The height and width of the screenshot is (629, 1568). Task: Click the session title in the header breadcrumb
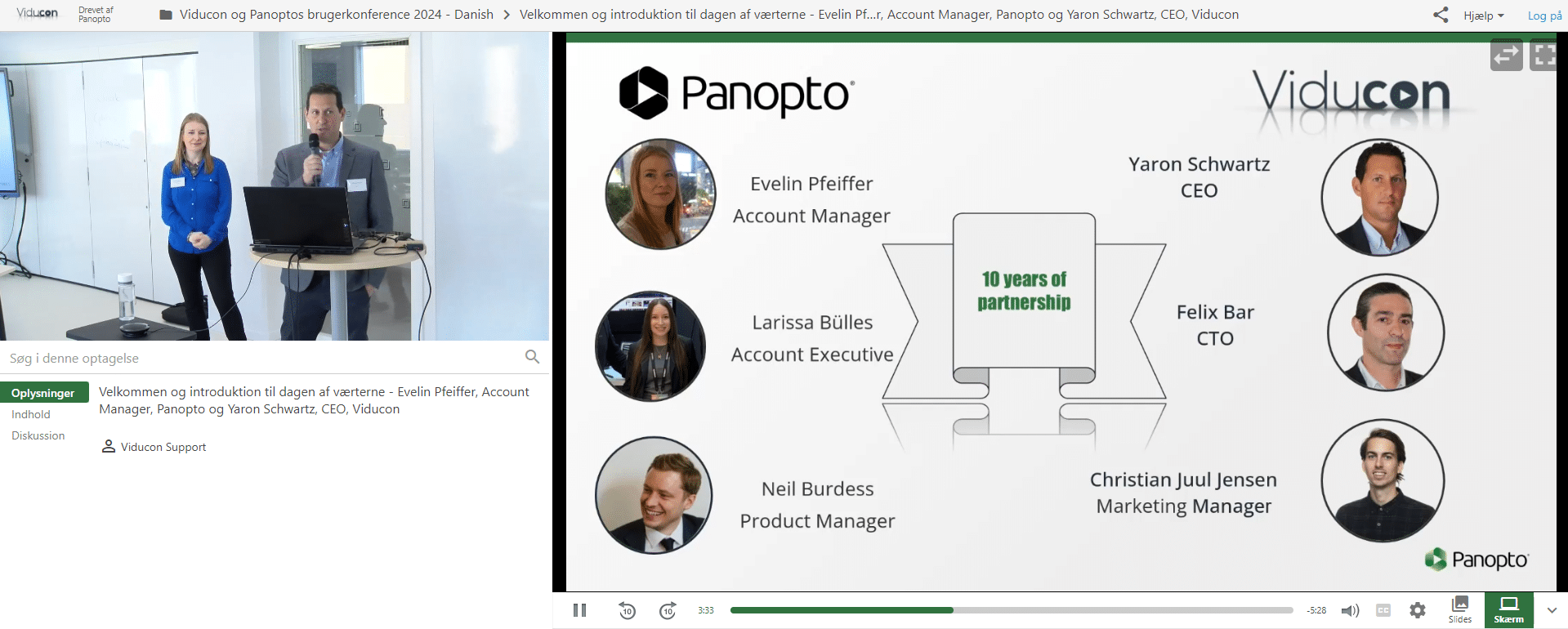click(x=879, y=15)
